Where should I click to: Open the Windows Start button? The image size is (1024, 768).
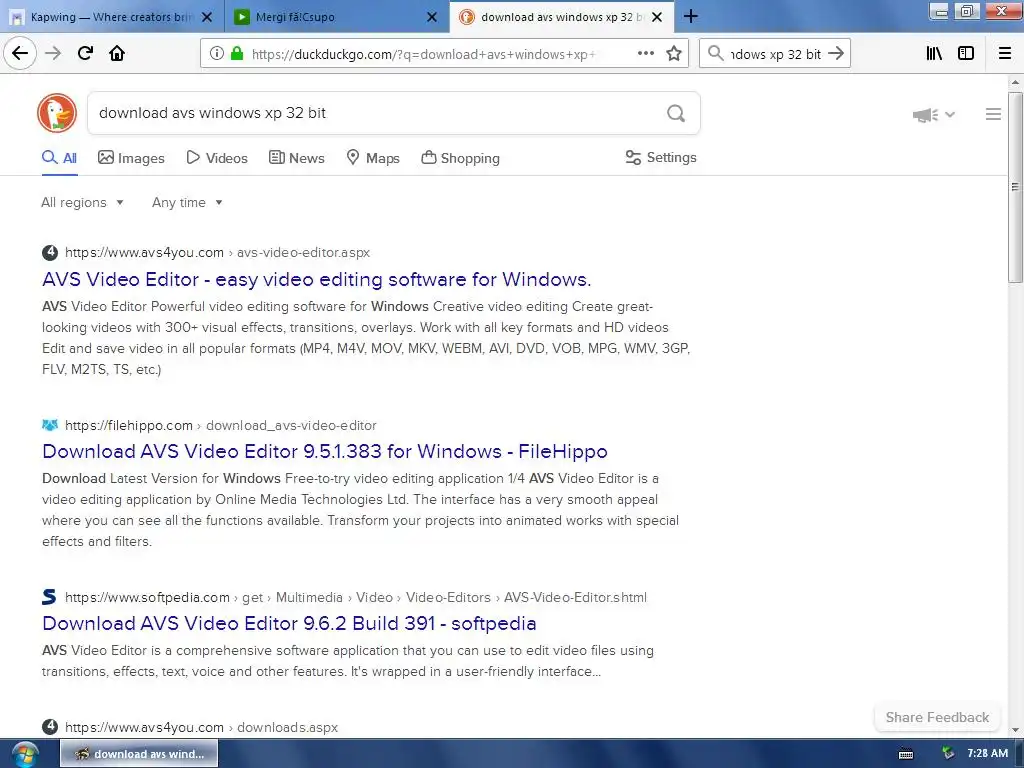pos(25,754)
